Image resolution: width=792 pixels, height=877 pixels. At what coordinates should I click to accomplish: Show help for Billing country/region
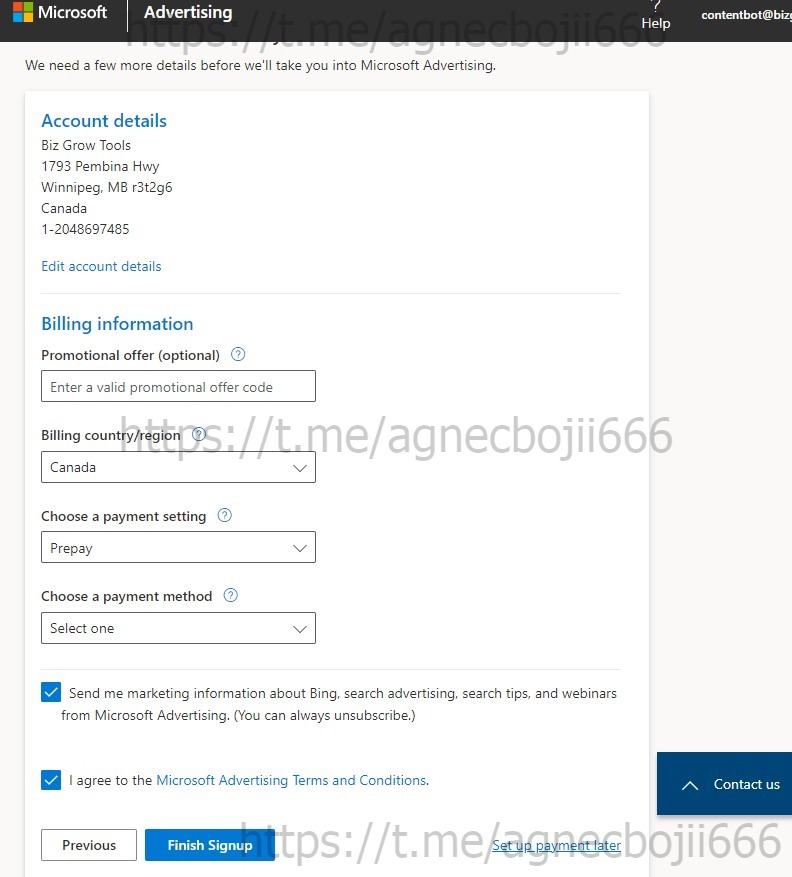[199, 434]
